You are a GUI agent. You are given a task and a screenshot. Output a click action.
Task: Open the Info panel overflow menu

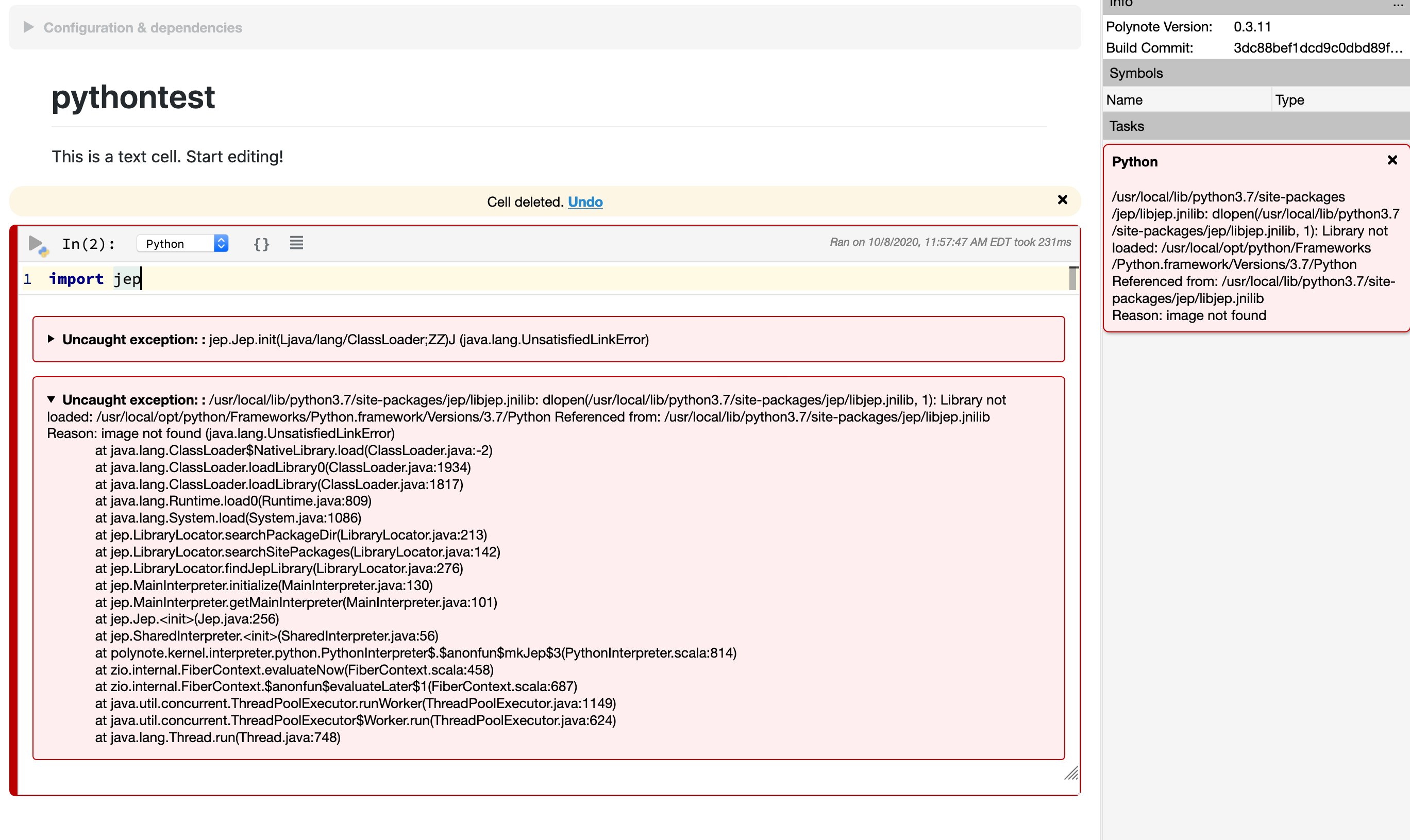[1396, 7]
